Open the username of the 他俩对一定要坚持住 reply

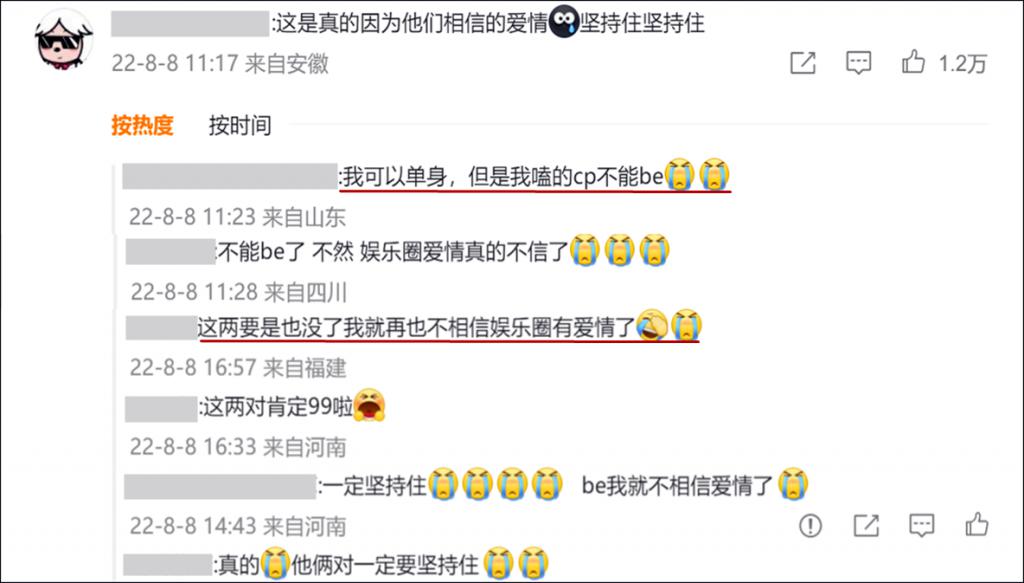168,565
